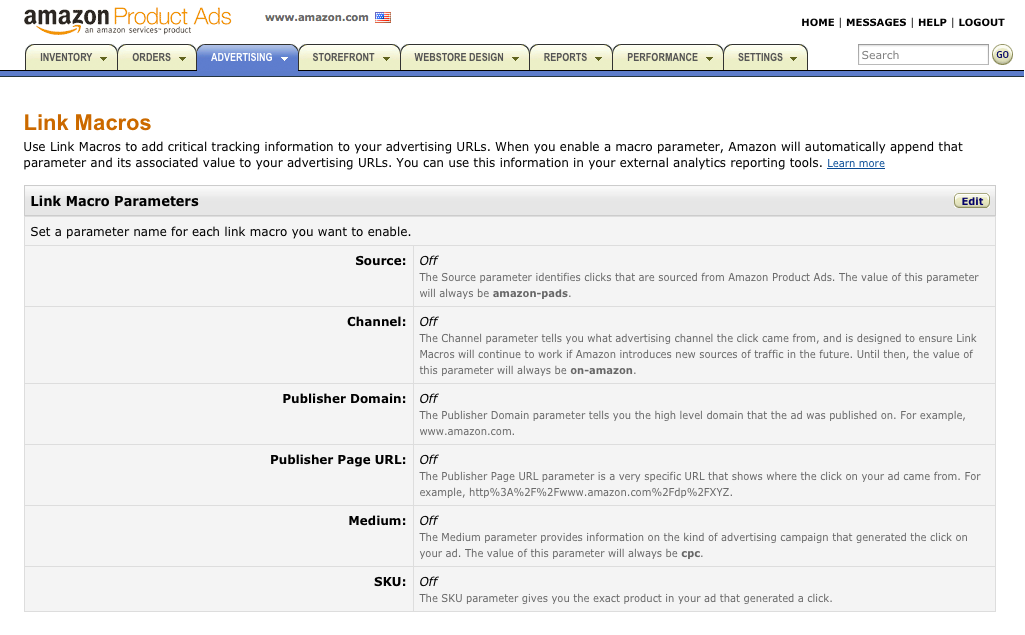The width and height of the screenshot is (1025, 635).
Task: Open the Webstore Design dropdown arrow
Action: click(515, 59)
